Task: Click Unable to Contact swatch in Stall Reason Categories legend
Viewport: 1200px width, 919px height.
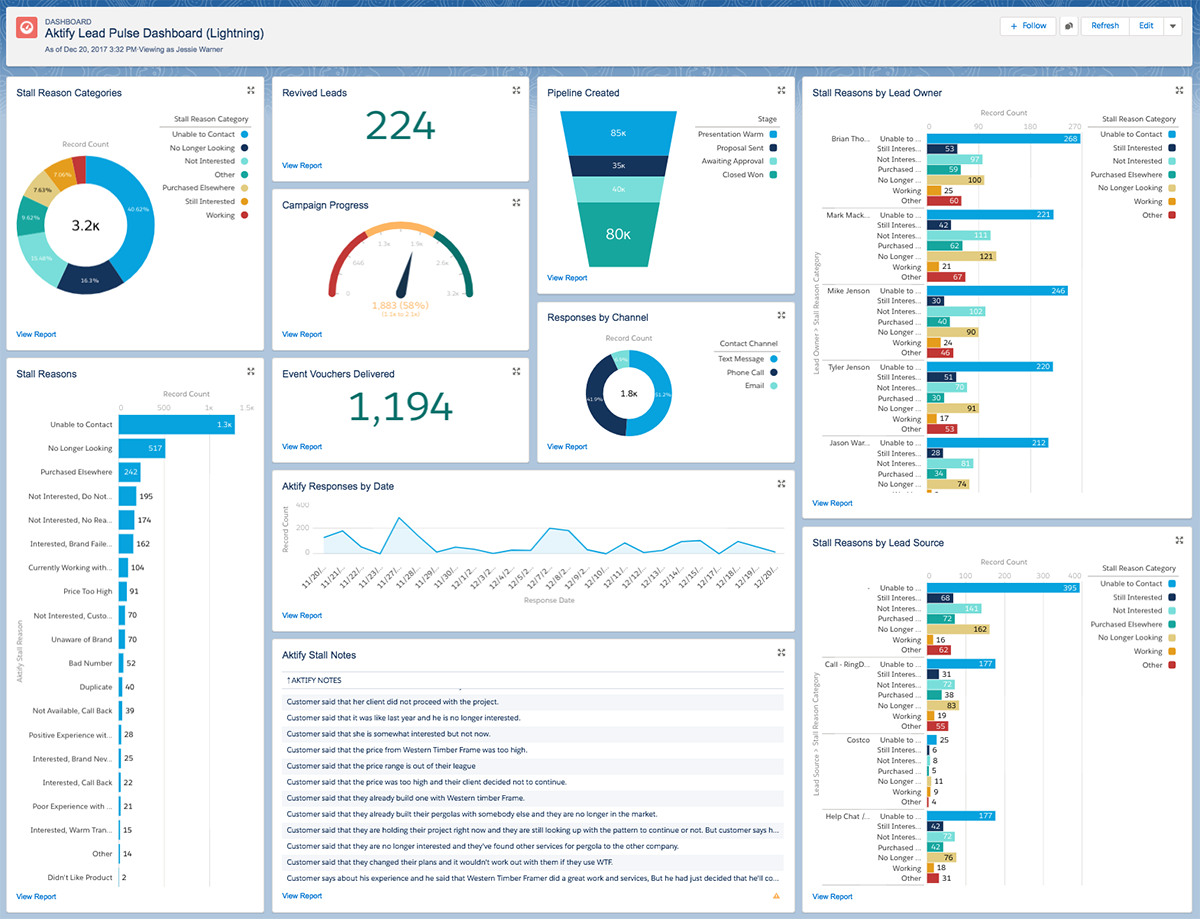Action: [244, 134]
